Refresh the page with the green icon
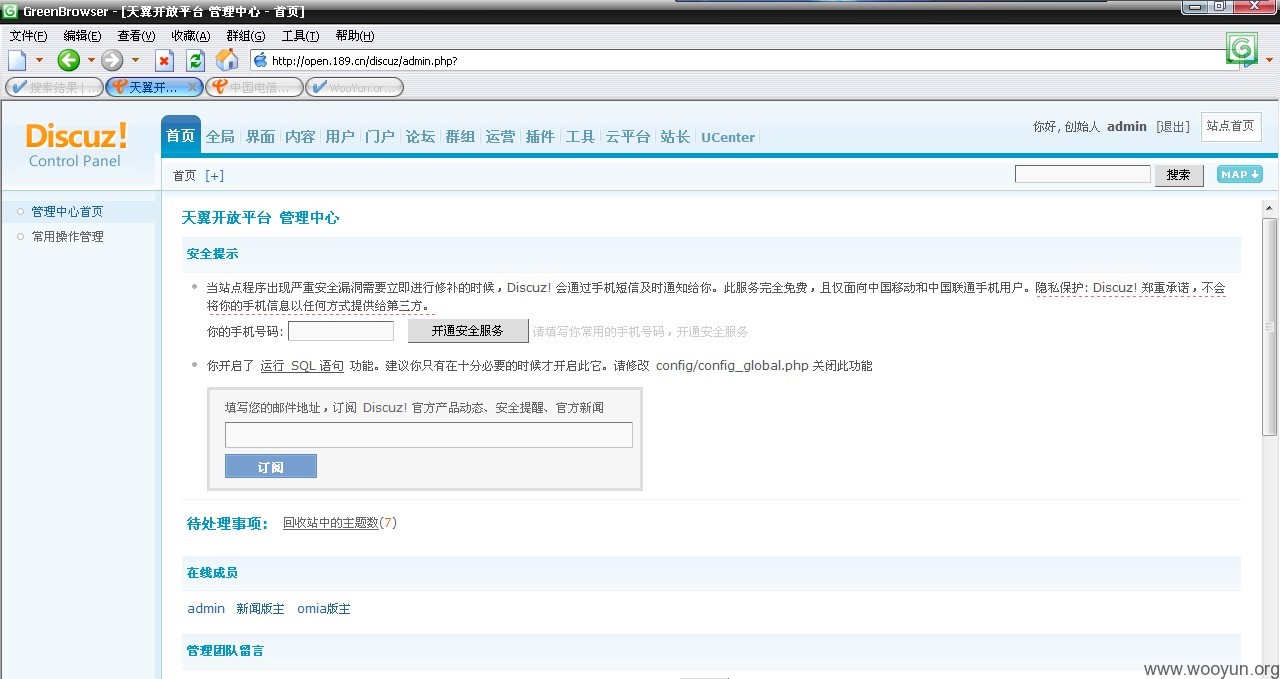This screenshot has height=679, width=1280. coord(196,60)
